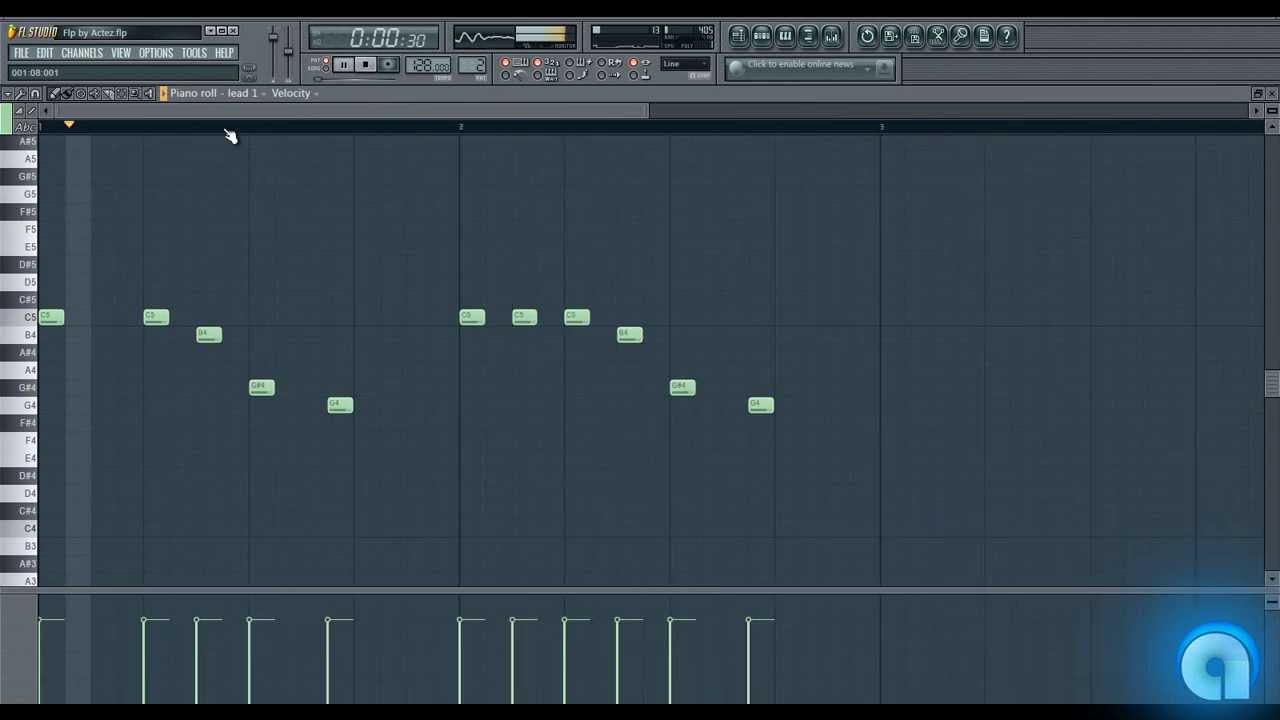Click the time display 0:00:30
This screenshot has height=720, width=1280.
(x=374, y=39)
